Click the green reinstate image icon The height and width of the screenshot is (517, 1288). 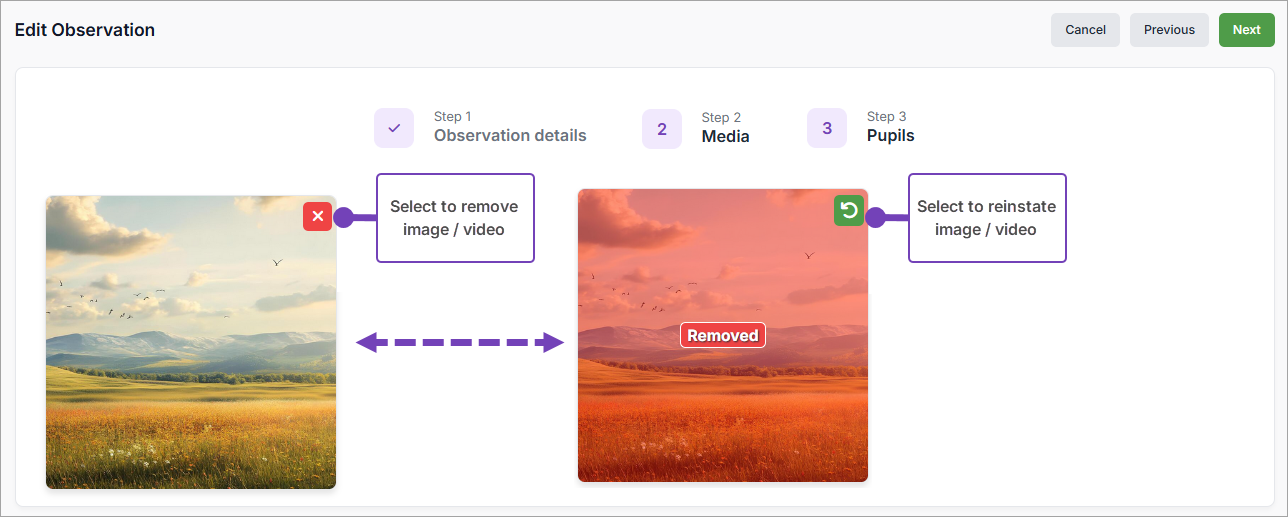click(849, 210)
